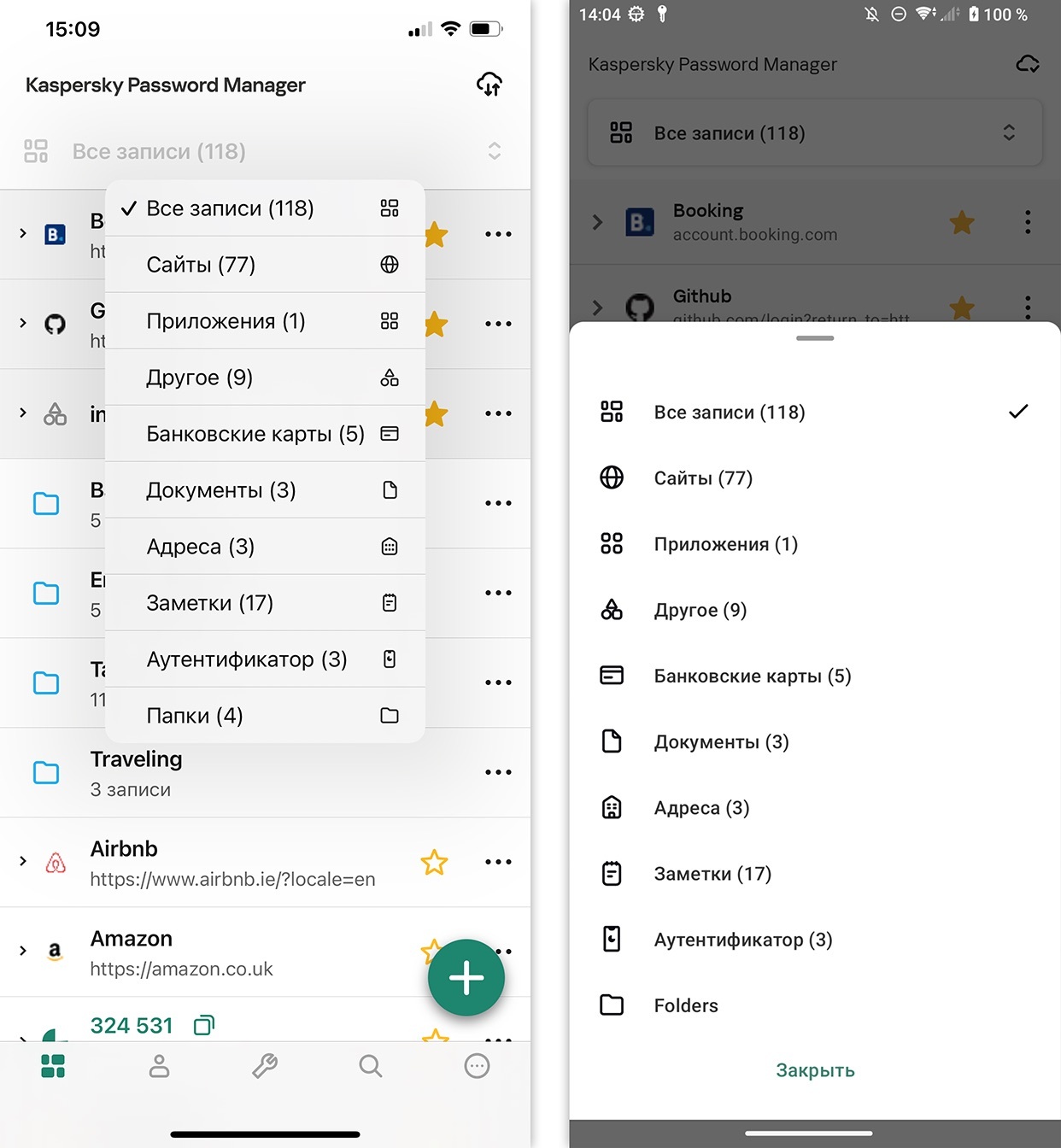The image size is (1061, 1148).
Task: Tap the bank card icon on Android sheet
Action: click(612, 676)
